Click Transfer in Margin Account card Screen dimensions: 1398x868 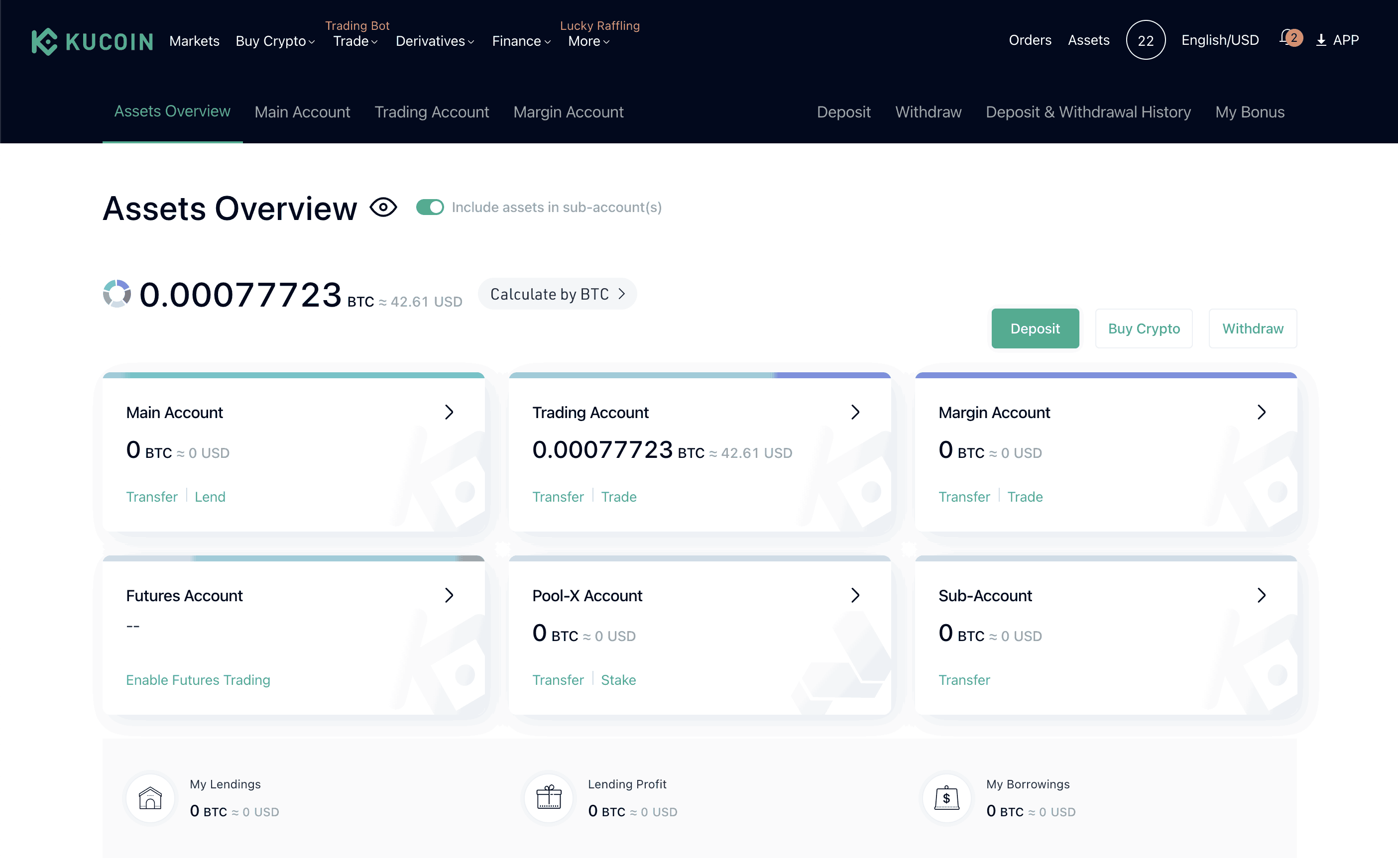[964, 497]
